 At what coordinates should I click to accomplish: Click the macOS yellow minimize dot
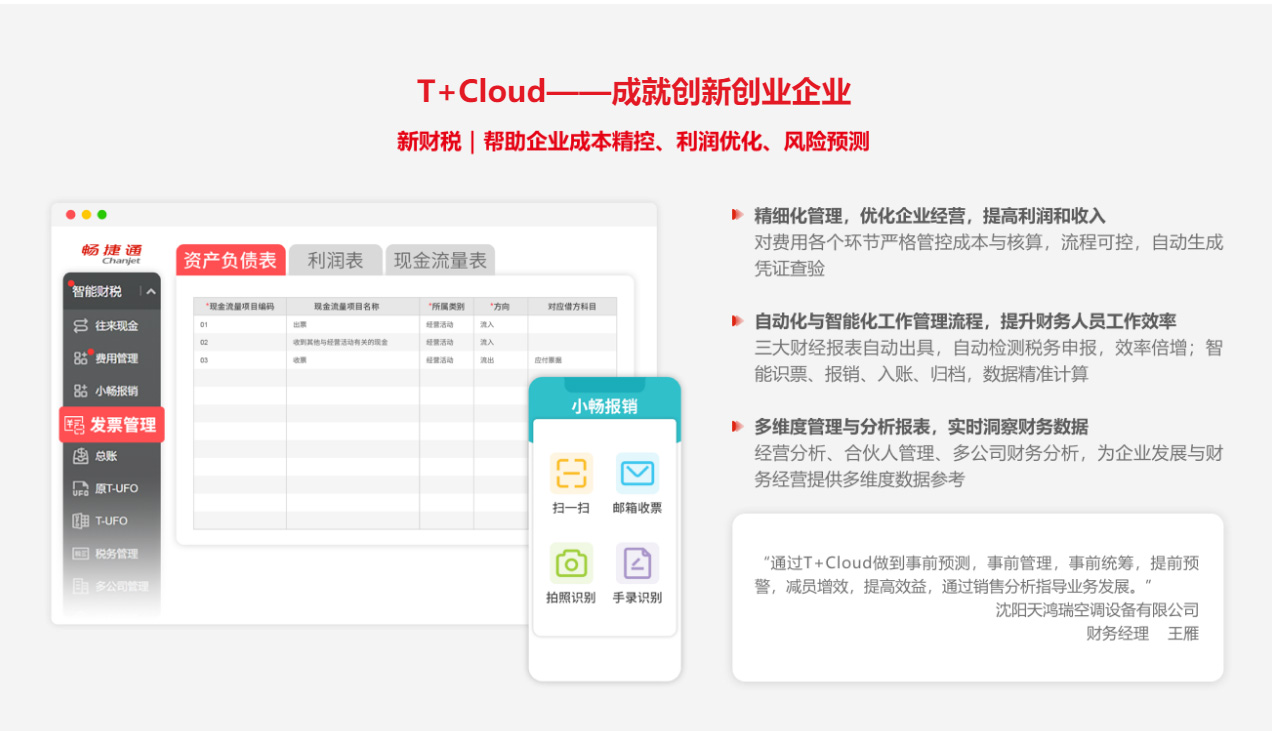tap(86, 215)
